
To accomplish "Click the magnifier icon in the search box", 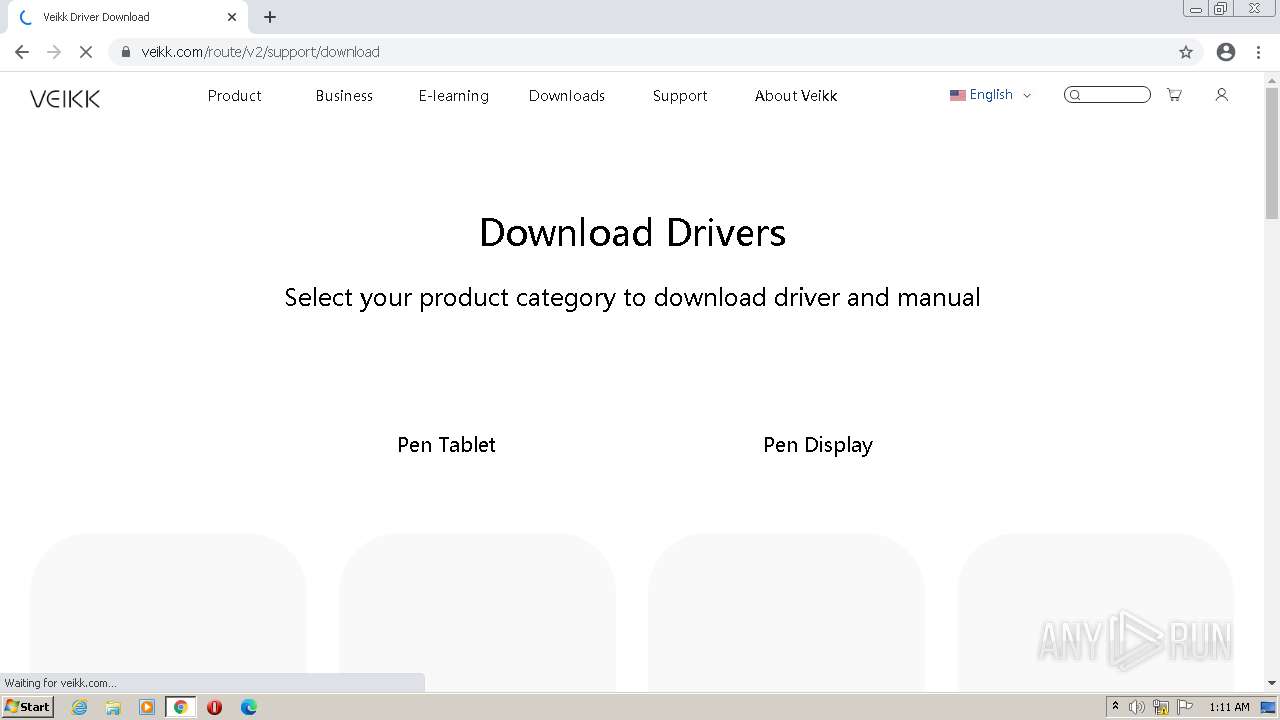I will click(1075, 95).
